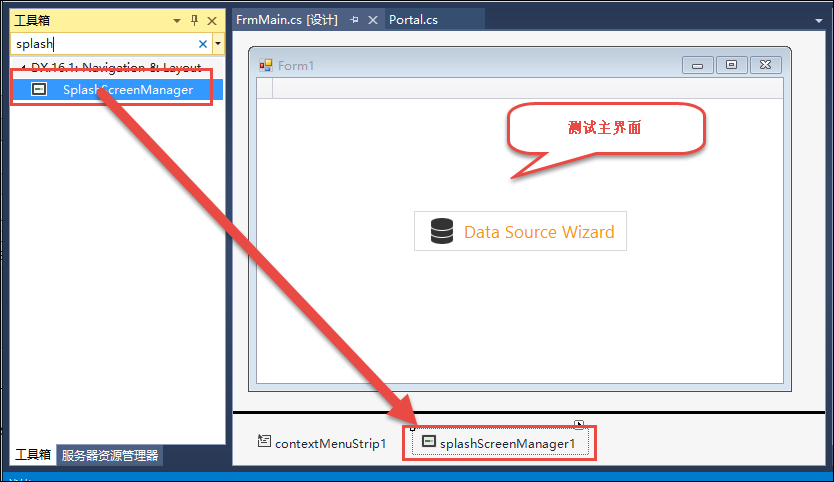This screenshot has height=482, width=834.
Task: Toggle auto-hide pin on the toolbox panel
Action: (x=194, y=21)
